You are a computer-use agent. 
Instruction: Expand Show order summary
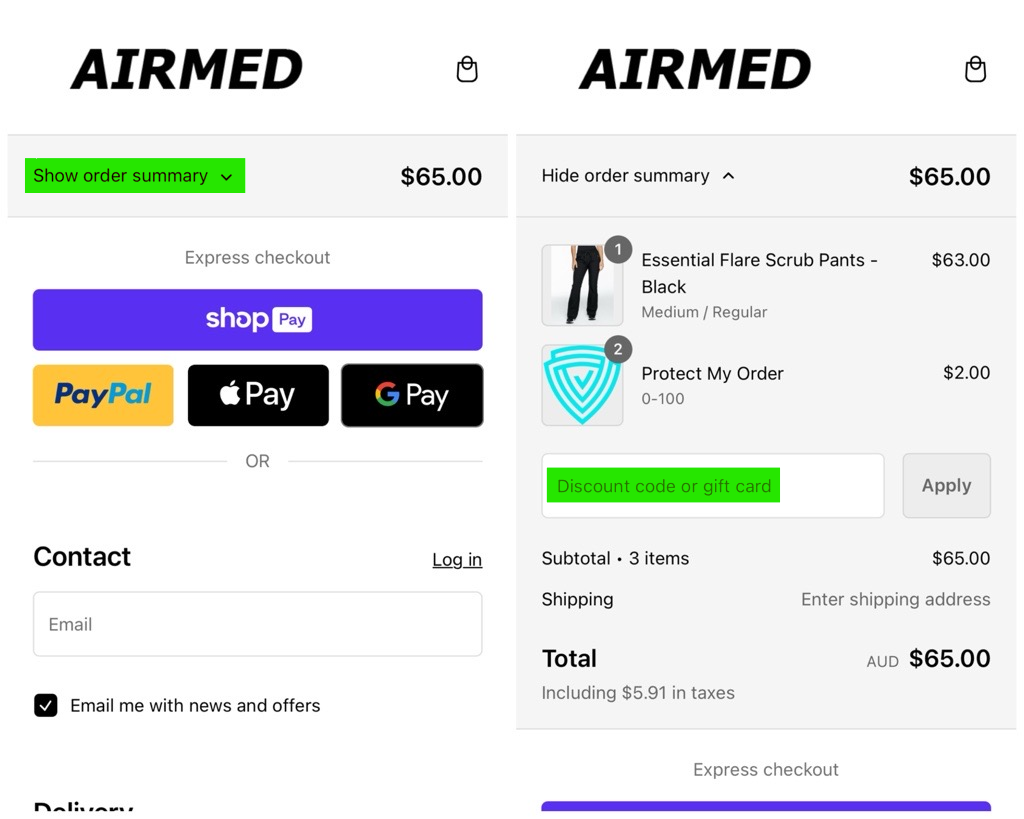(135, 176)
